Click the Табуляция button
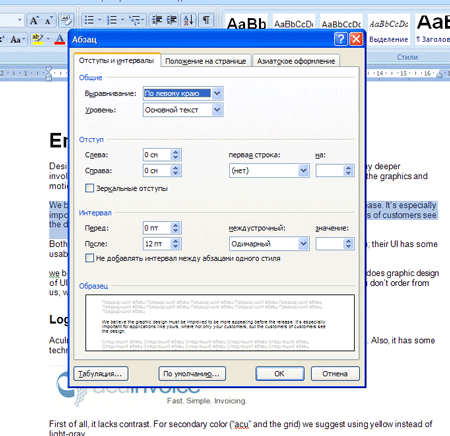450x436 pixels. point(101,374)
